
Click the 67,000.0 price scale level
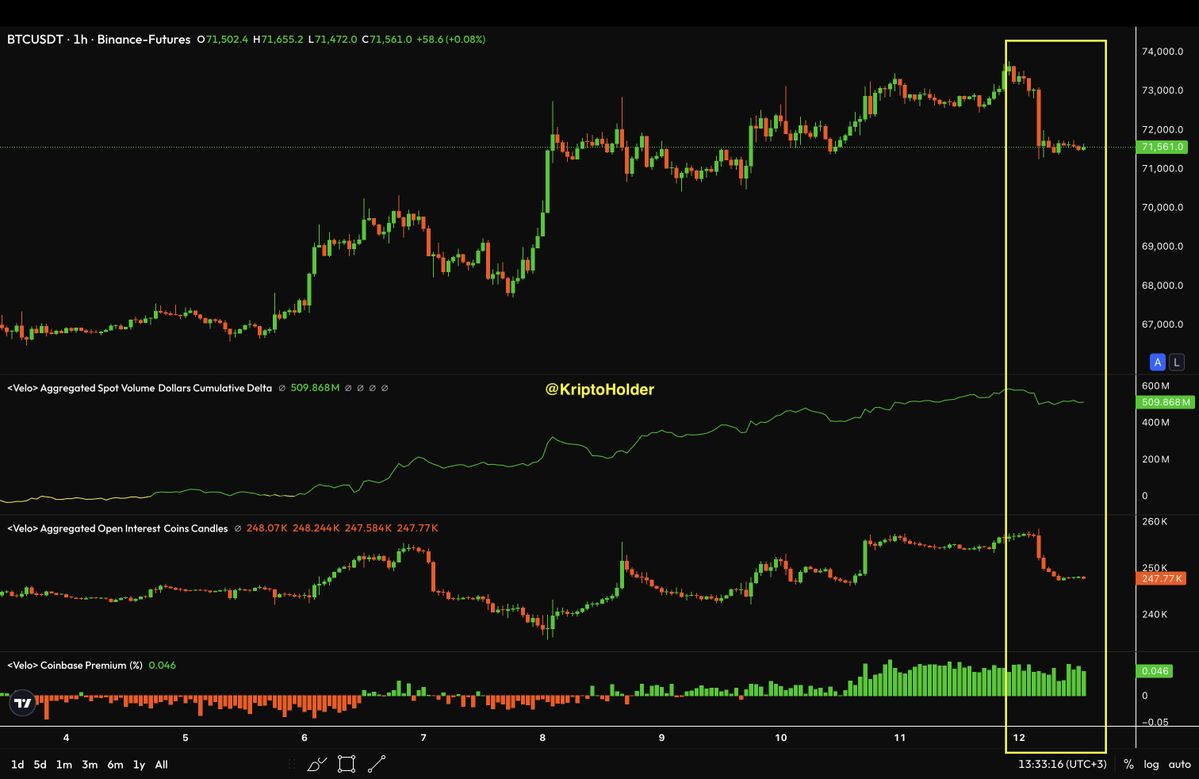click(x=1162, y=324)
